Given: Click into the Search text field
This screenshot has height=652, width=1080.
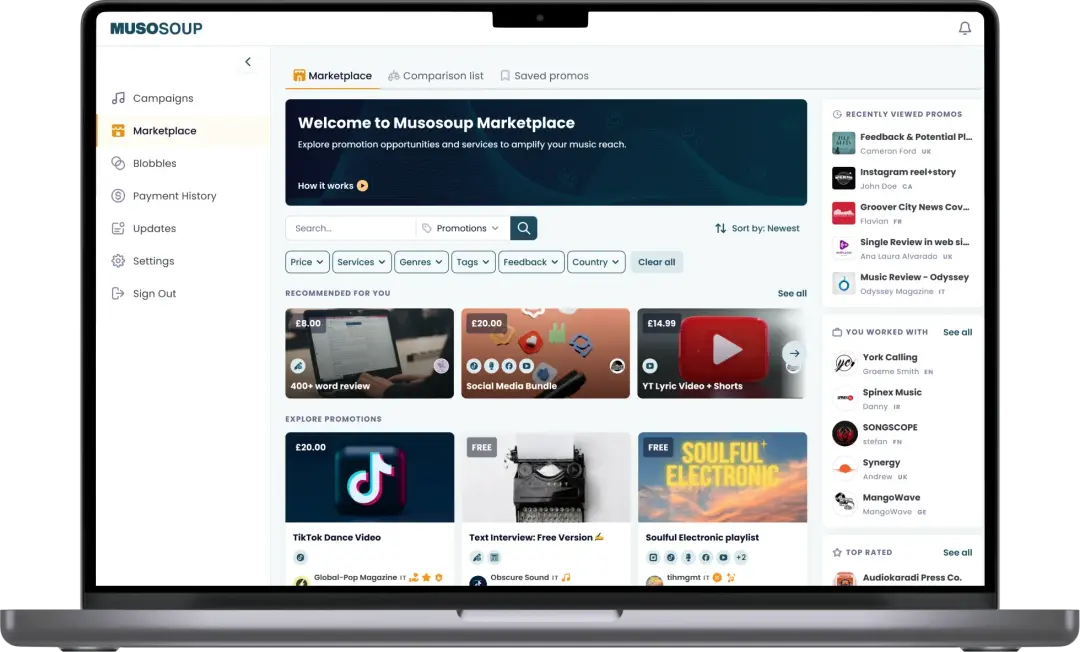Looking at the screenshot, I should click(x=350, y=228).
